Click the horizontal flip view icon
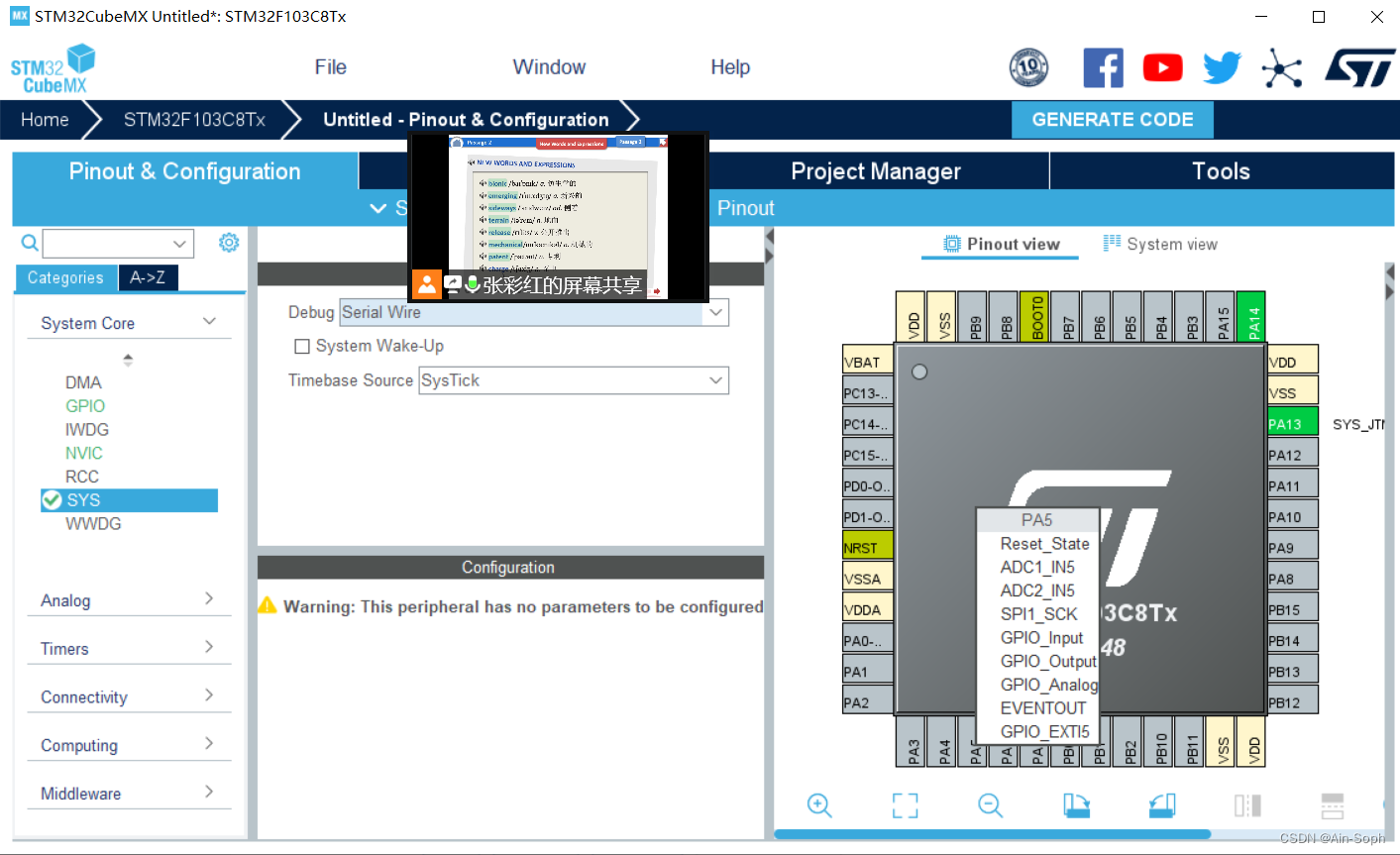The image size is (1400, 855). pos(1333,805)
